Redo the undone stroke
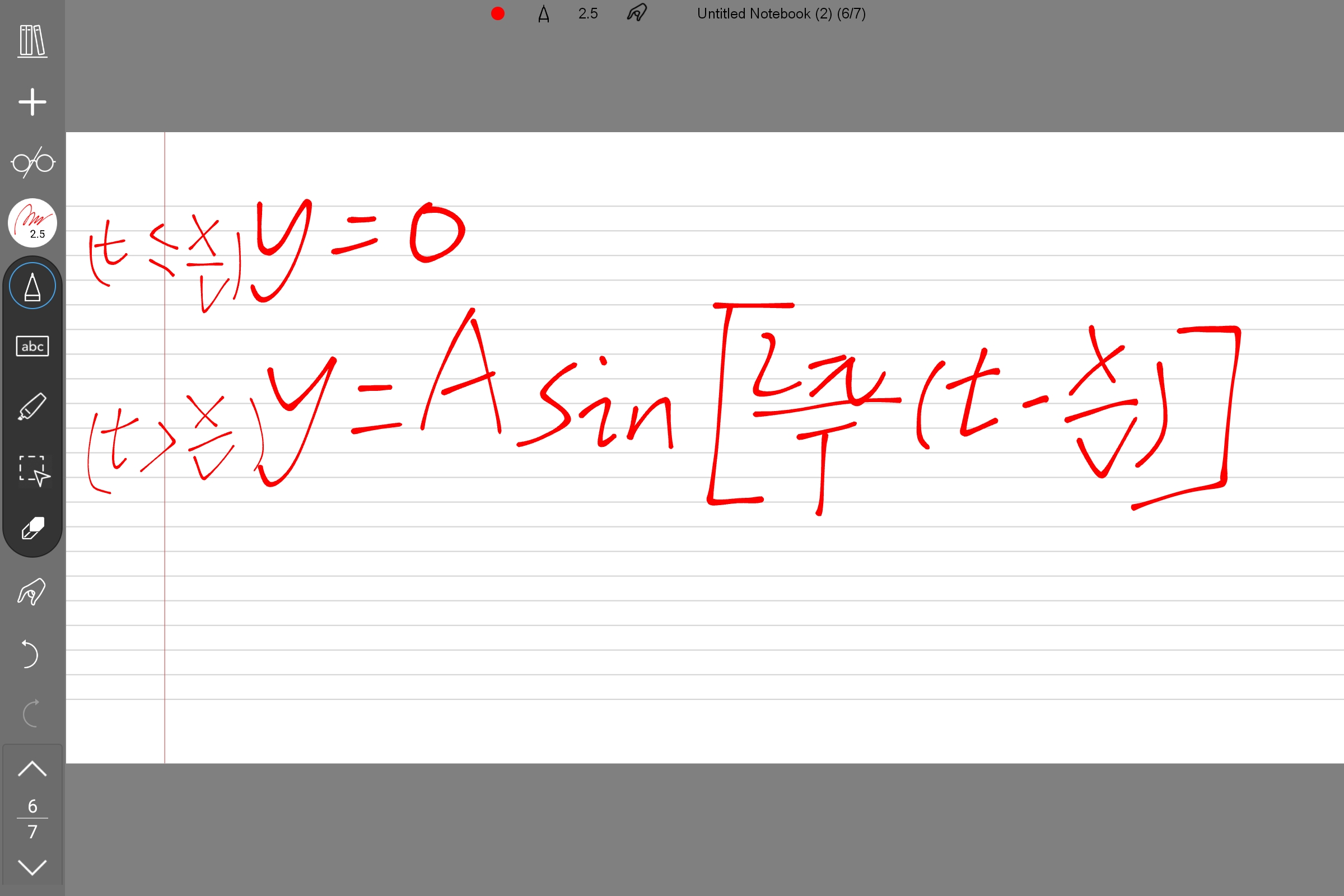1344x896 pixels. point(31,713)
